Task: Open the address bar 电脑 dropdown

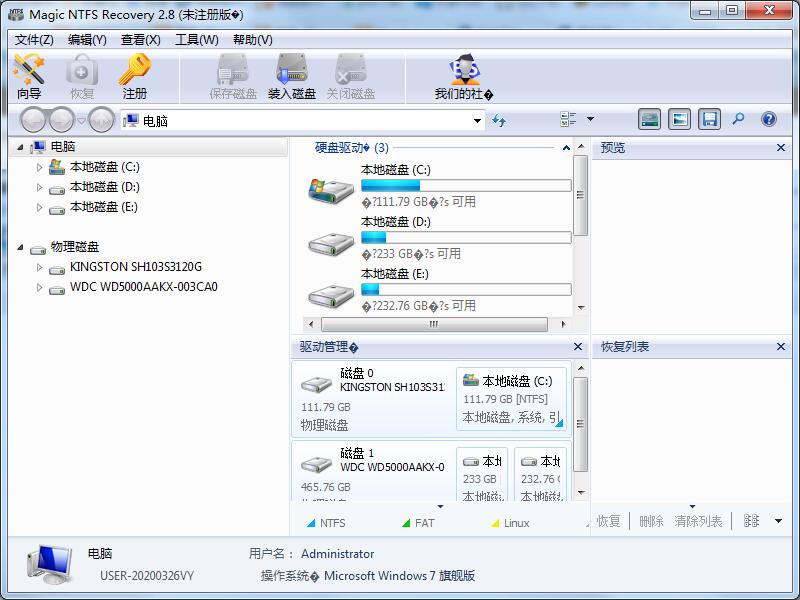Action: (477, 121)
